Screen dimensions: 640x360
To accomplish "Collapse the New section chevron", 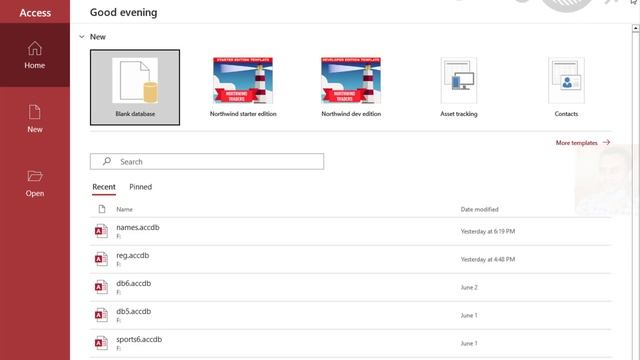I will click(82, 37).
